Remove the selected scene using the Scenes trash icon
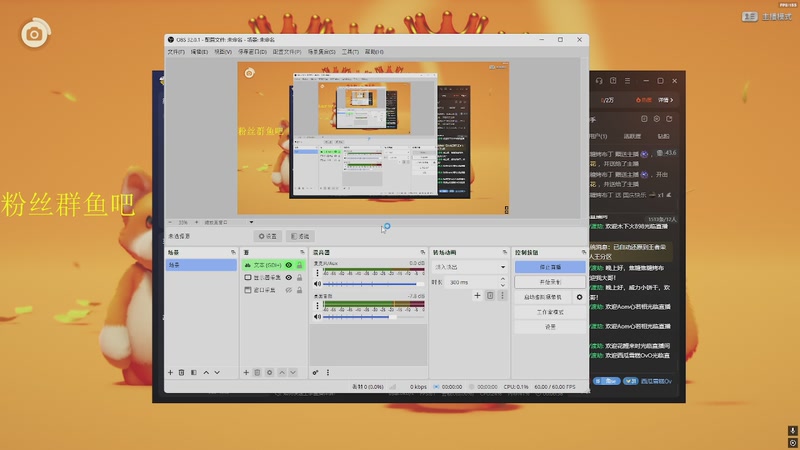Viewport: 800px width, 450px height. [182, 372]
